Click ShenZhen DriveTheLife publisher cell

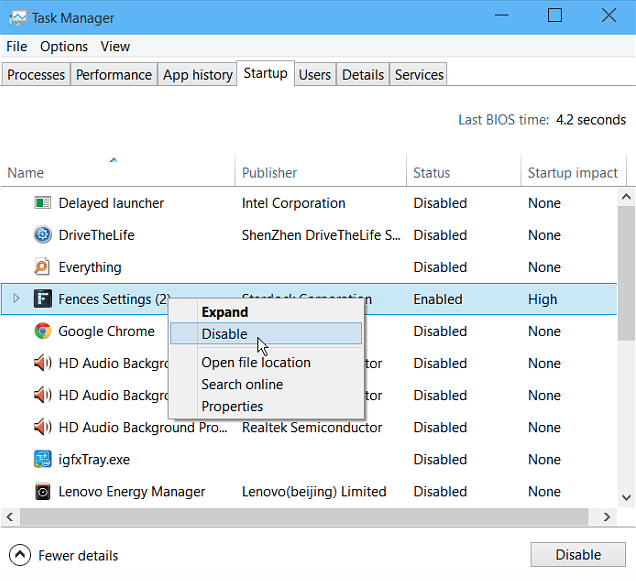[x=321, y=235]
